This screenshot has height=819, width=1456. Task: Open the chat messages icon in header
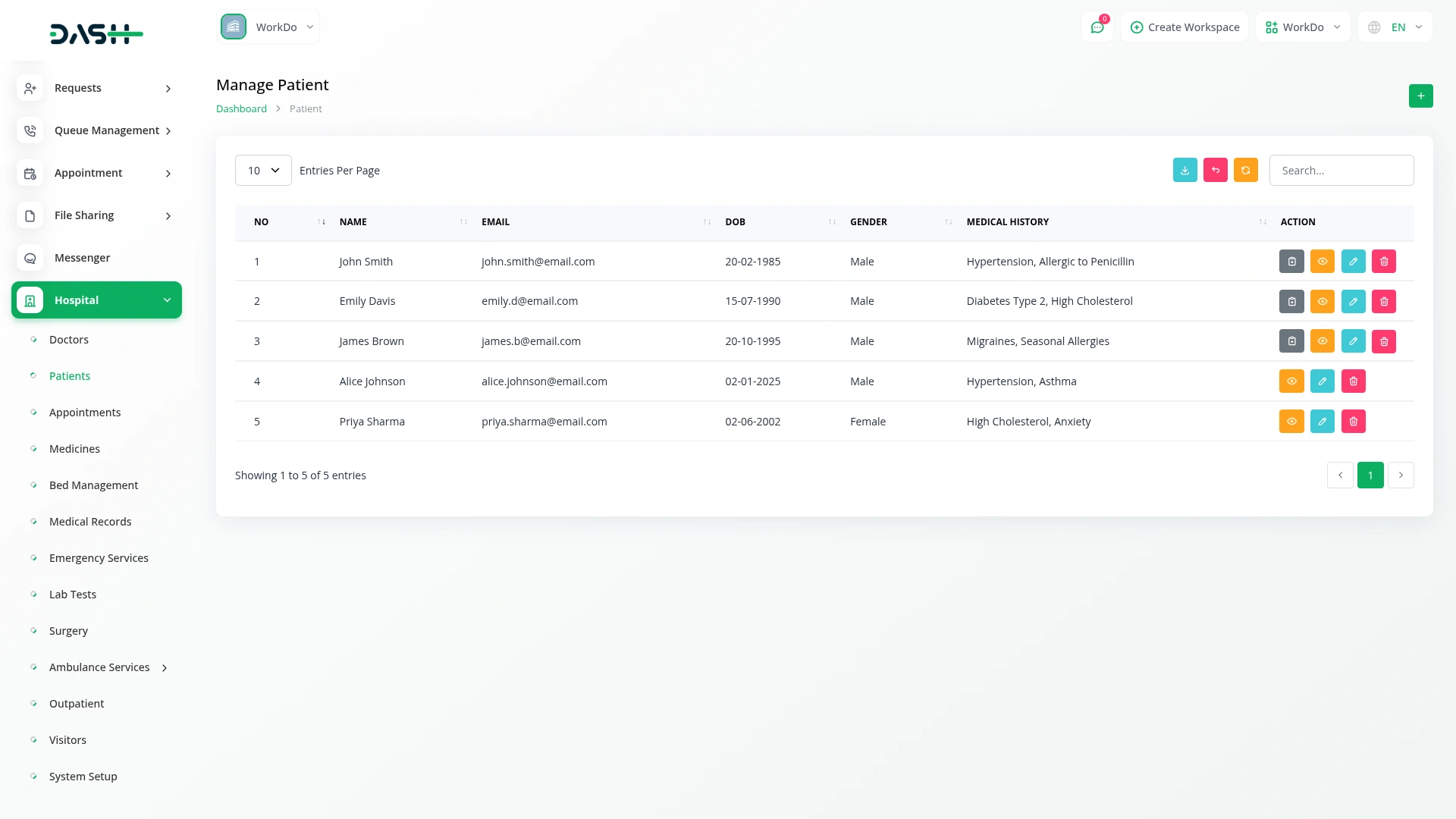point(1097,27)
